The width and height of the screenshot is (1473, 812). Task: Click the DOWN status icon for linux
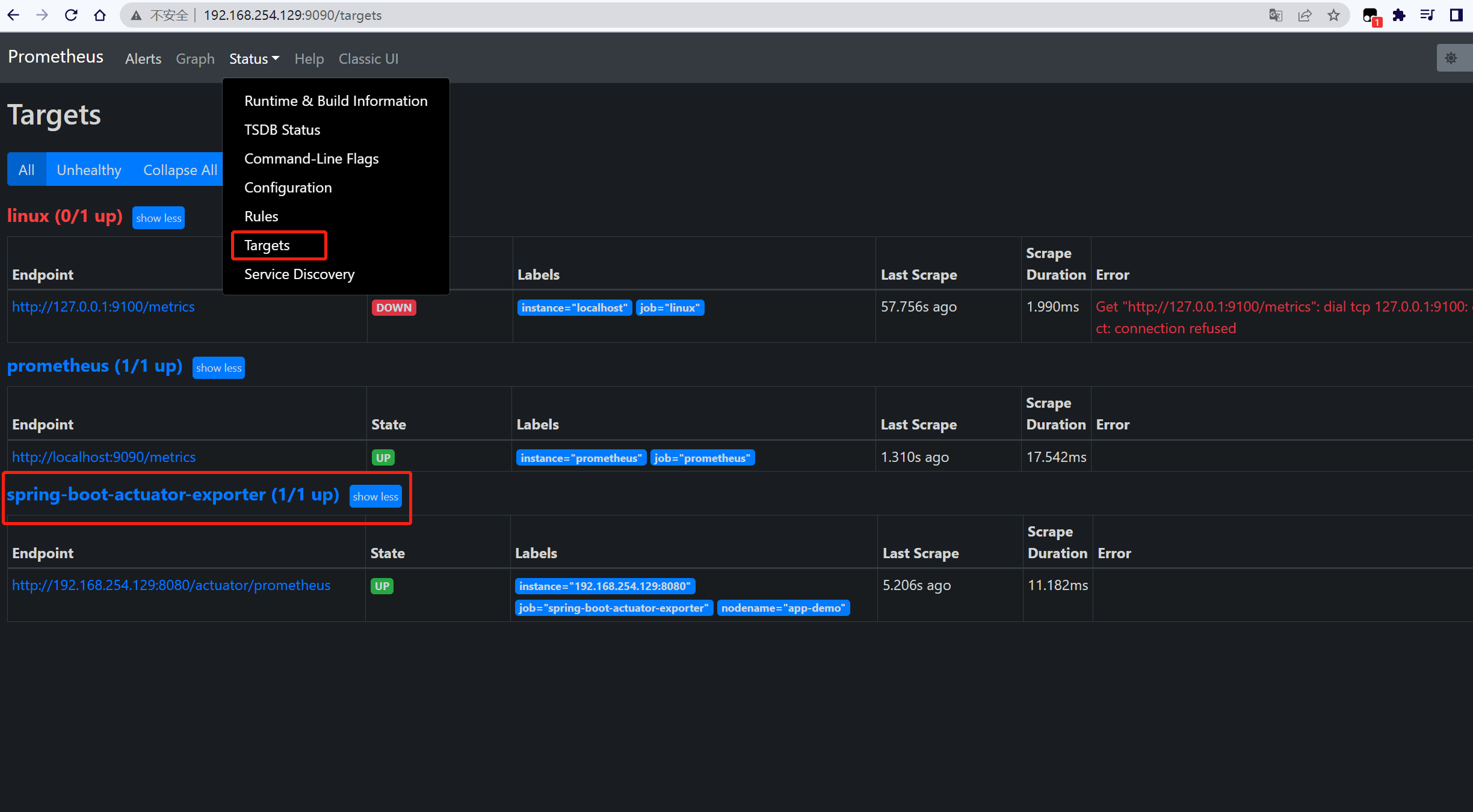click(394, 307)
